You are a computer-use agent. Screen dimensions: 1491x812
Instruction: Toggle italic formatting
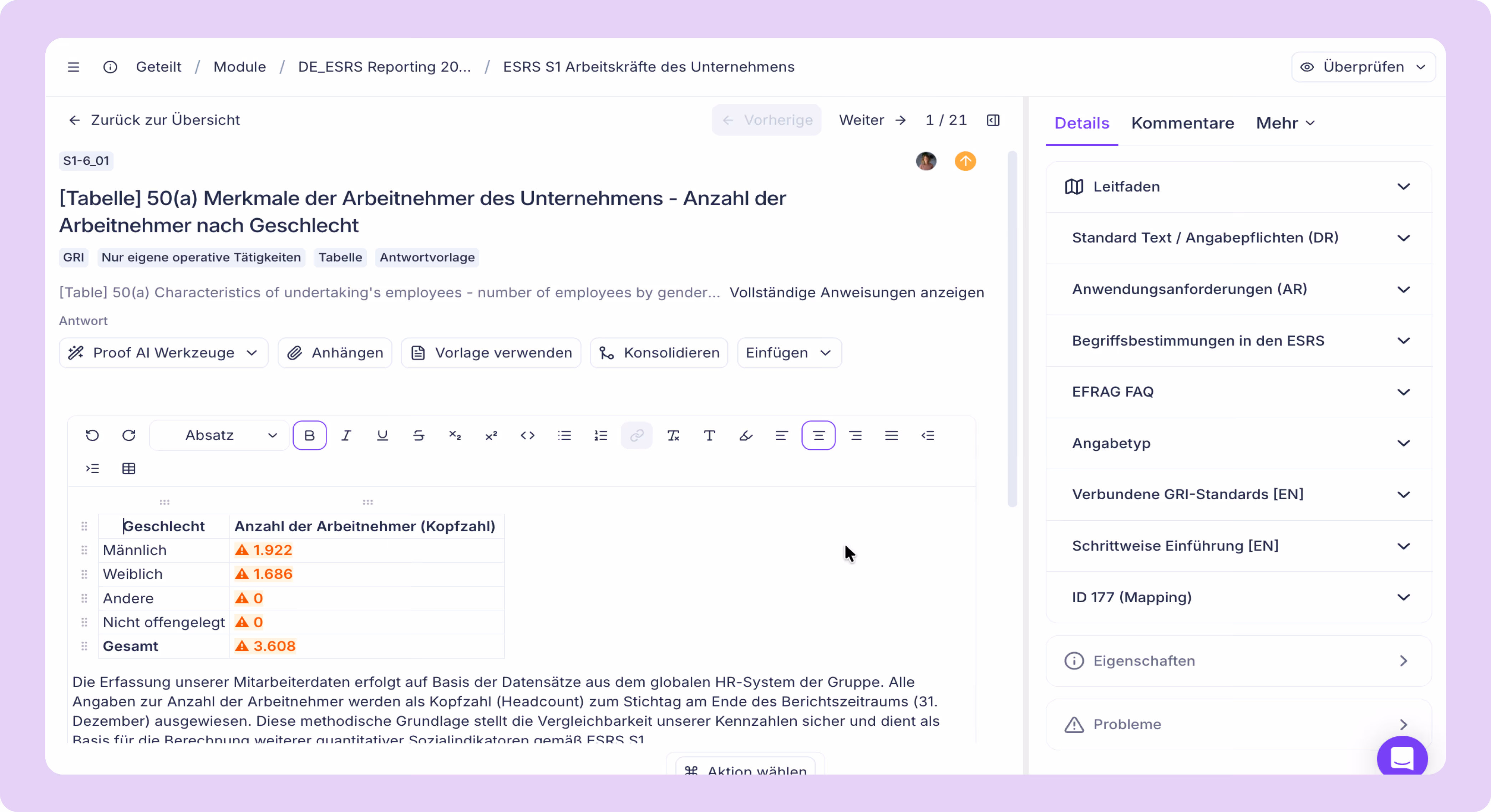(346, 435)
